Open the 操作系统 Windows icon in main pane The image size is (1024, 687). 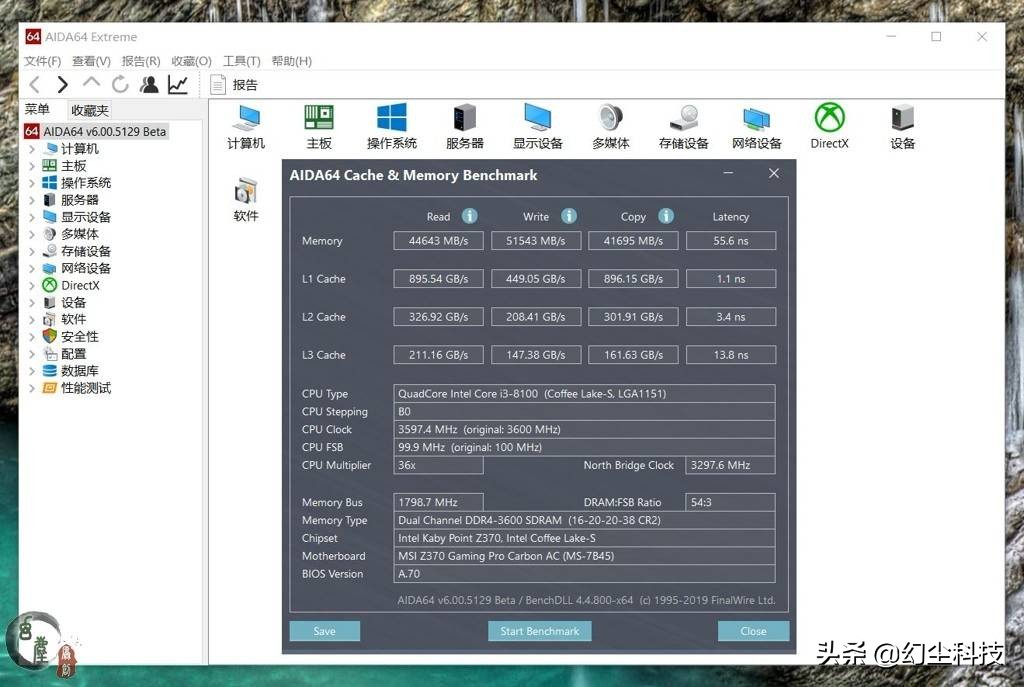click(392, 127)
